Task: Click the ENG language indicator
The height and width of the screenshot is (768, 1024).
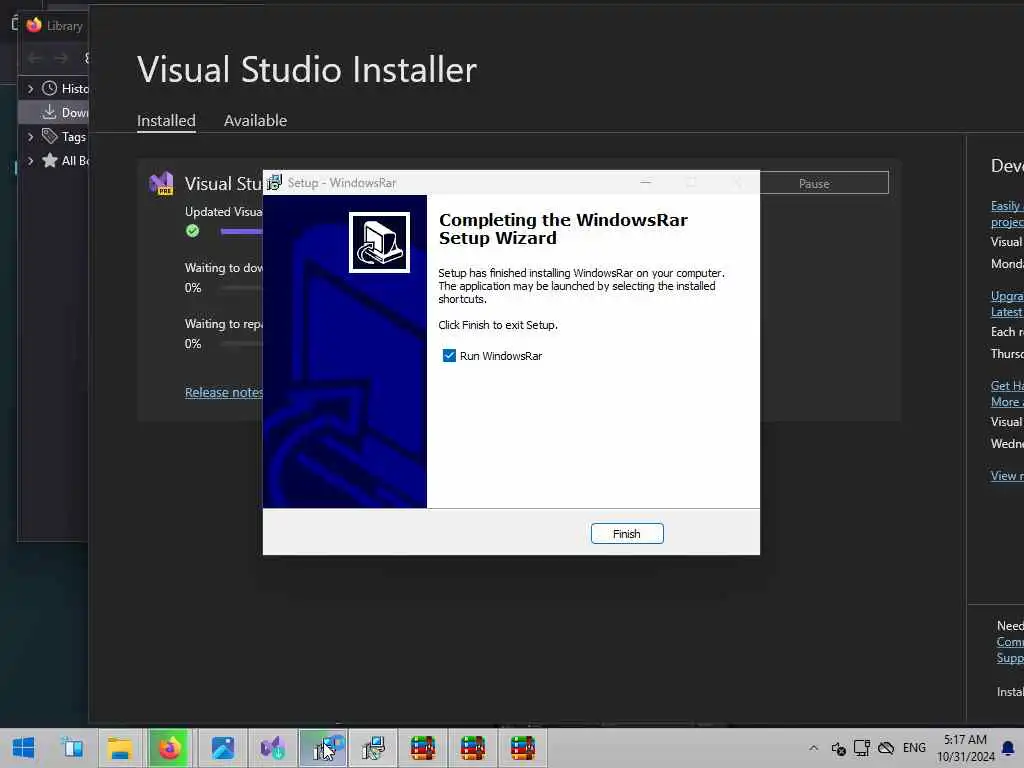Action: coord(914,748)
